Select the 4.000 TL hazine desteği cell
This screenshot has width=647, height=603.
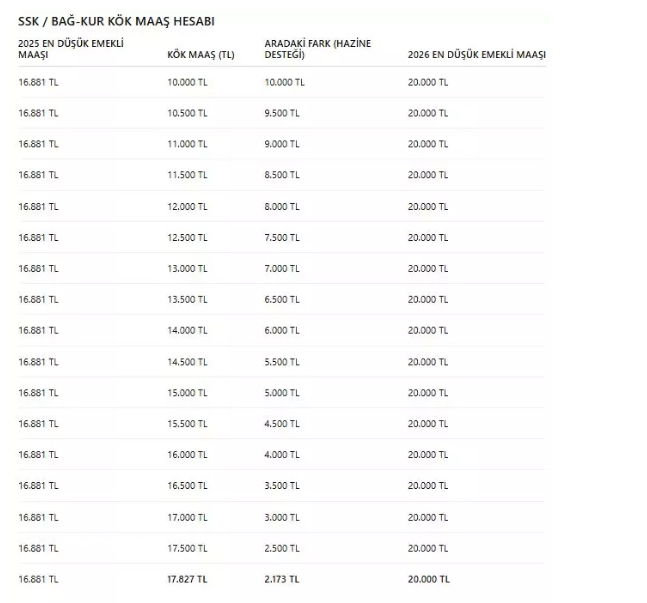click(282, 455)
